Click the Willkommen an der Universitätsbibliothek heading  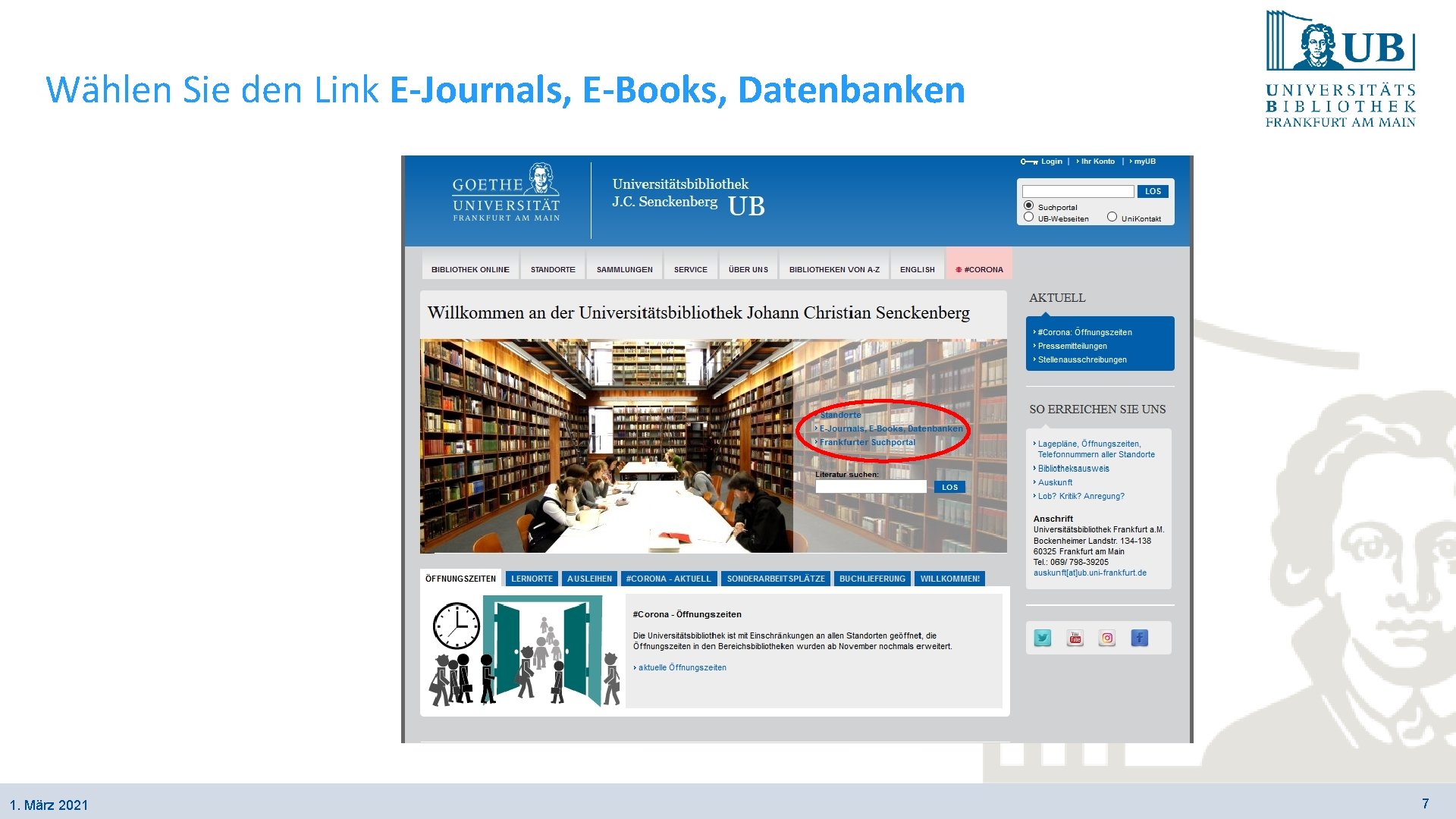(x=698, y=312)
